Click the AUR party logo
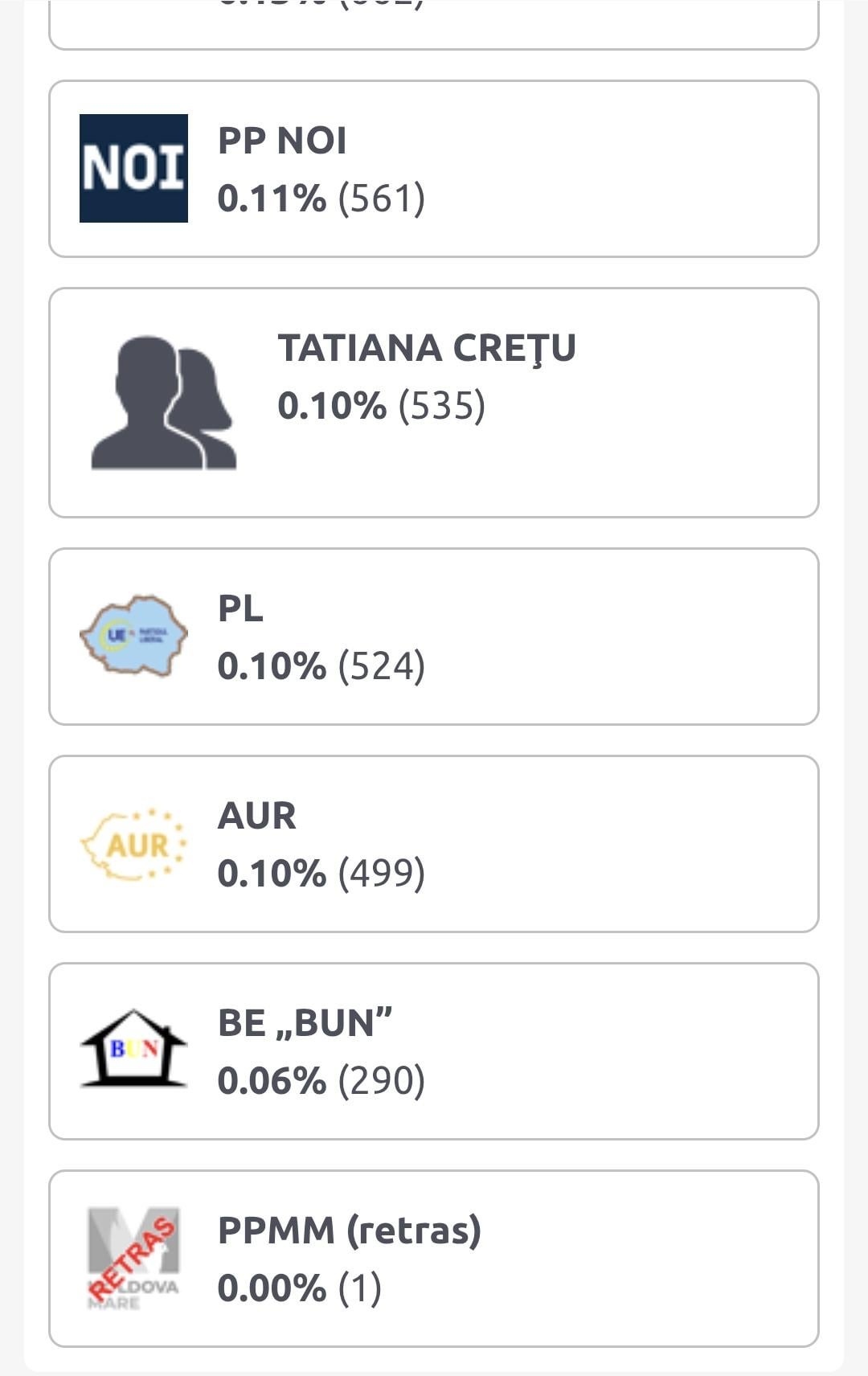868x1376 pixels. tap(133, 844)
